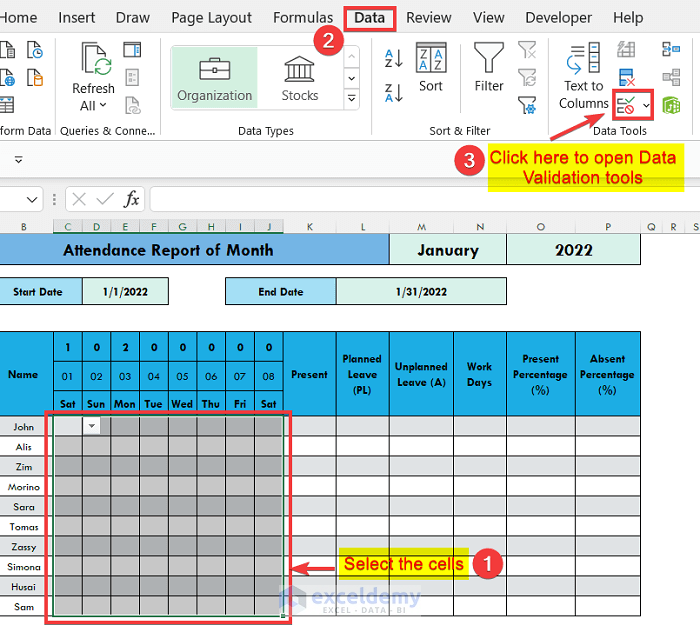Expand the full Data Types gallery
This screenshot has width=700, height=632.
tap(352, 98)
